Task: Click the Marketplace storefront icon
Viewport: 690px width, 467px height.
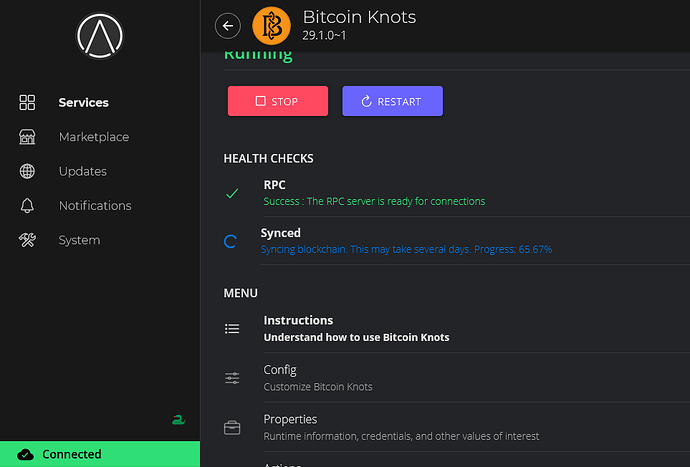Action: (28, 137)
